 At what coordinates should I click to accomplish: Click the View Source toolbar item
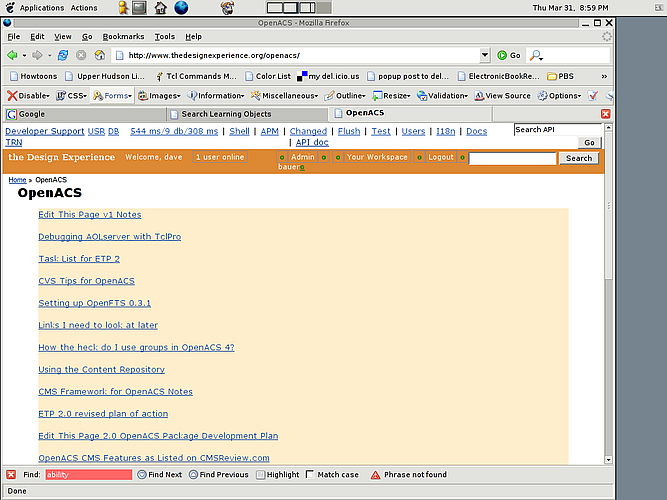pyautogui.click(x=502, y=96)
